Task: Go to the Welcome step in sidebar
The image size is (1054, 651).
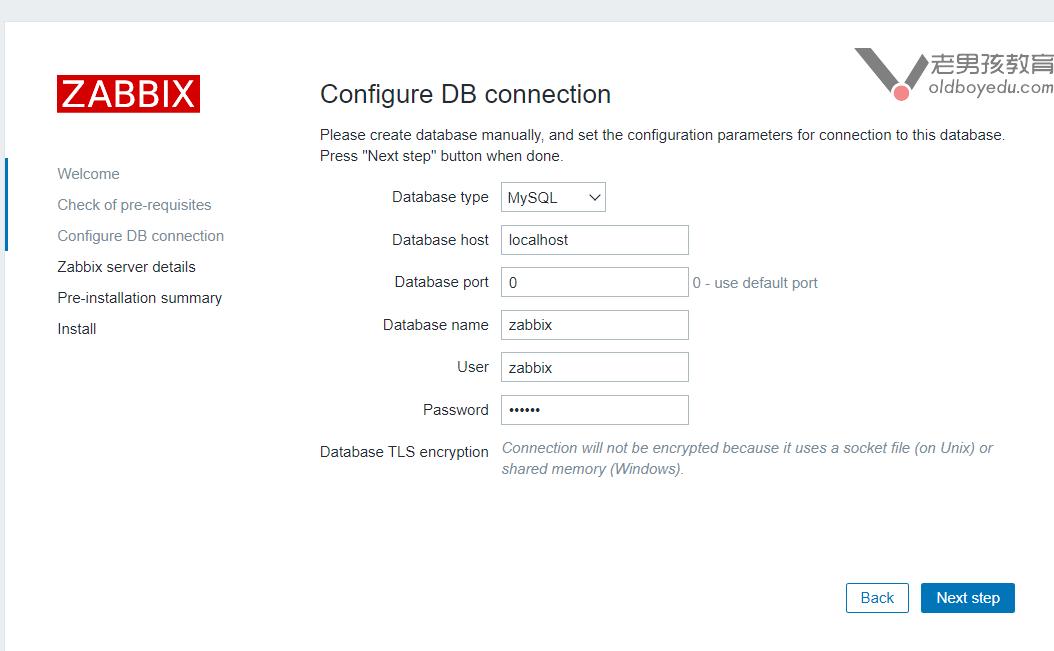Action: [x=88, y=174]
